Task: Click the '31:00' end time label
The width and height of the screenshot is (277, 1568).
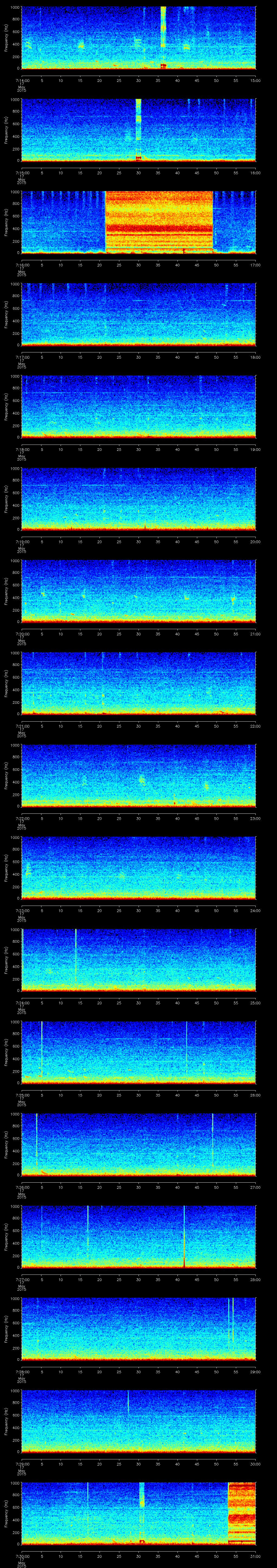Action: (255, 1556)
